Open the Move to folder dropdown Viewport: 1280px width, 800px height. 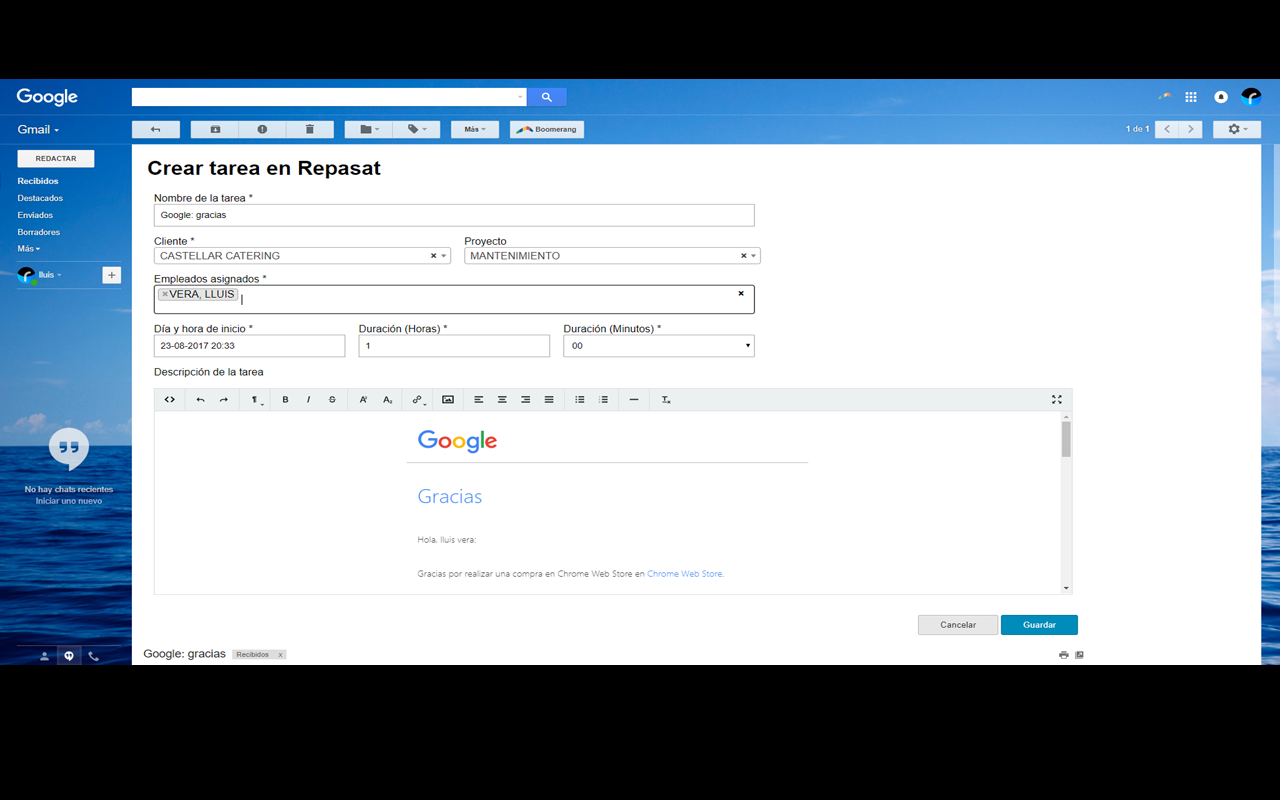tap(369, 129)
